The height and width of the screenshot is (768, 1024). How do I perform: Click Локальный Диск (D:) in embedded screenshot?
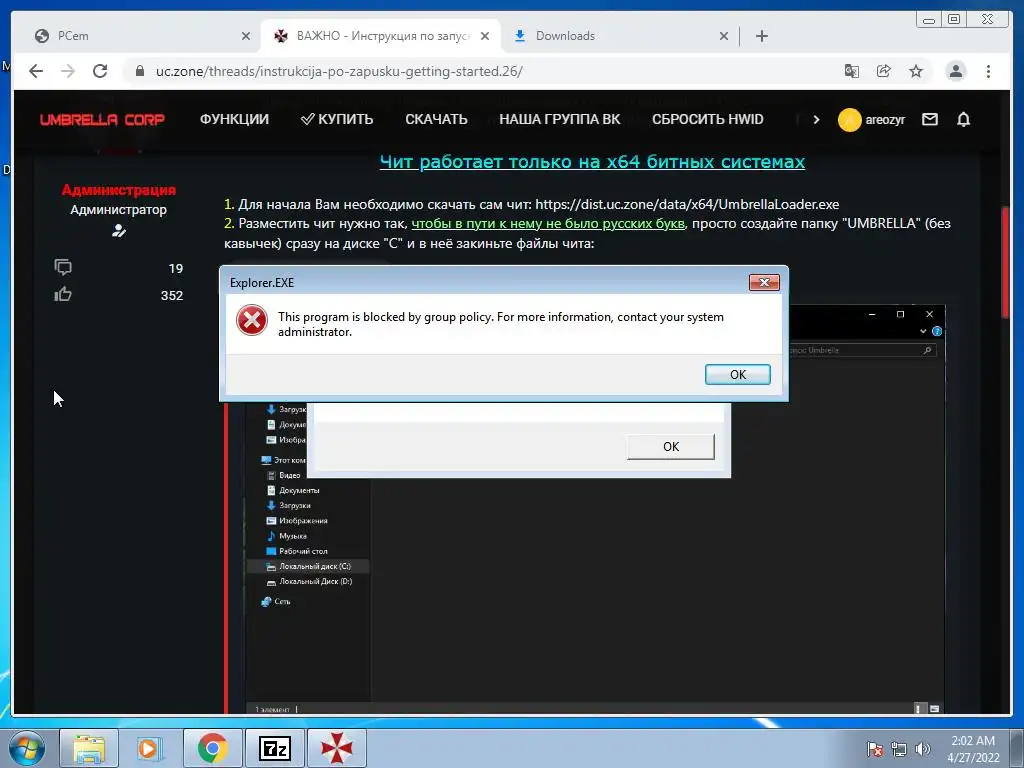309,581
